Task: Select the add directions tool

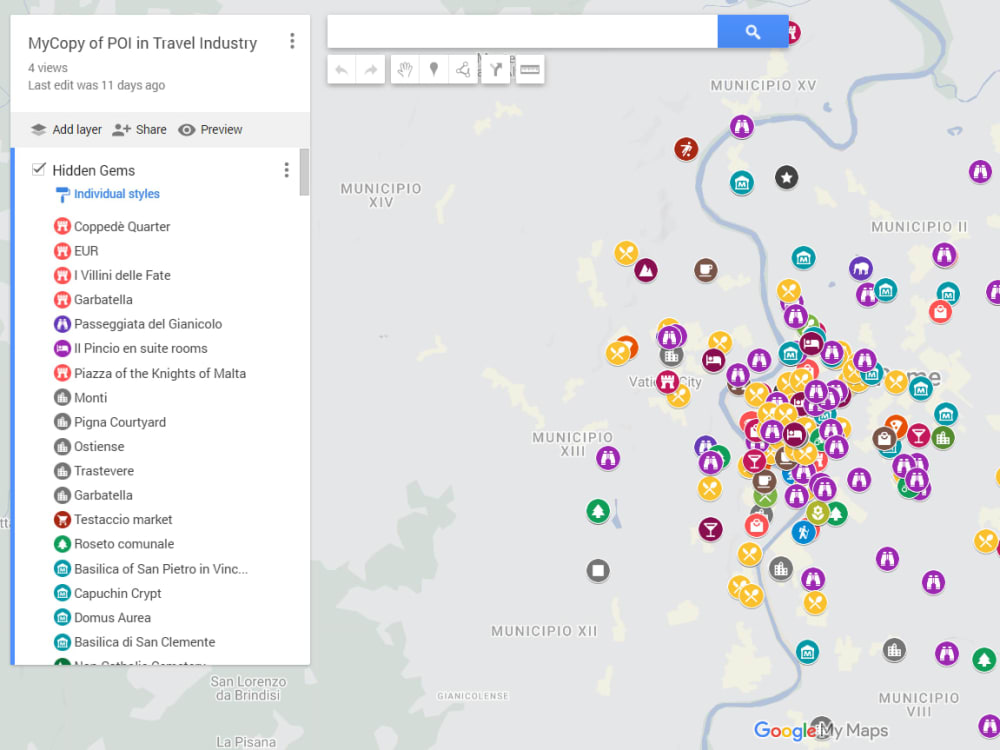Action: click(495, 69)
